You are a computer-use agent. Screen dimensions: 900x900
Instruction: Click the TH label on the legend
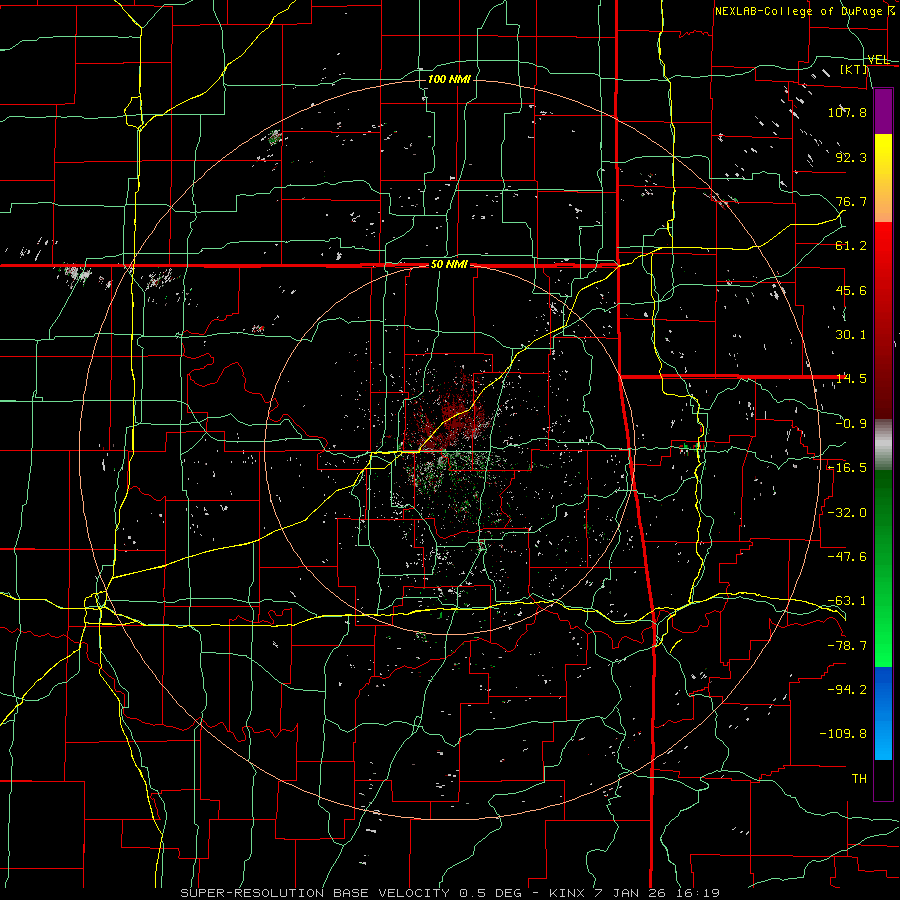click(859, 779)
